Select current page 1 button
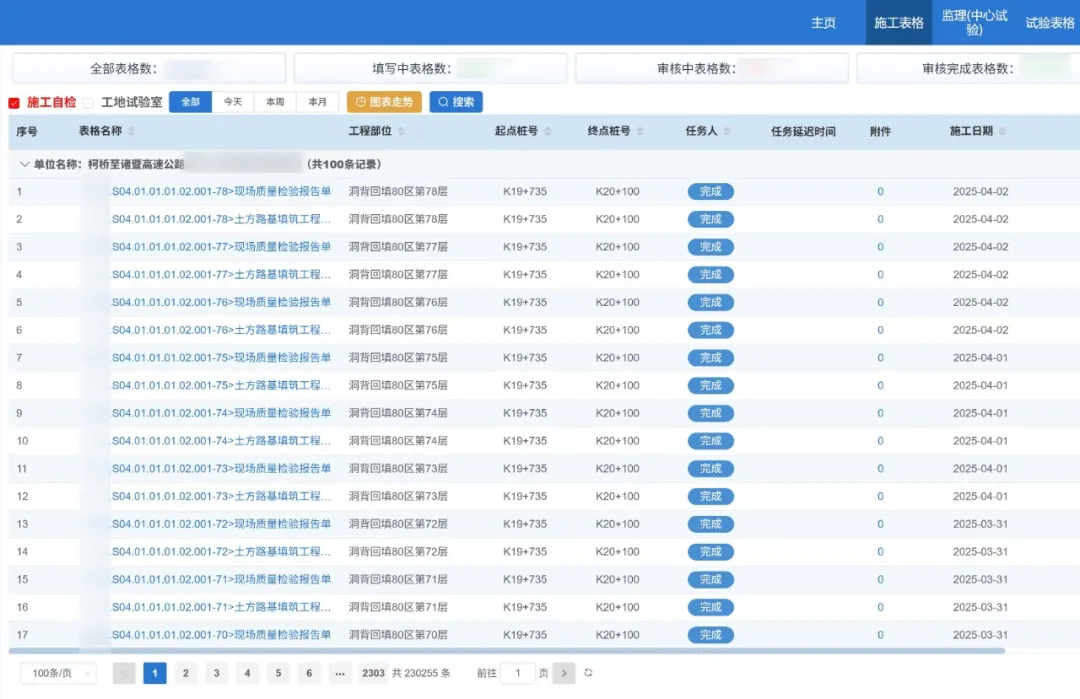 155,673
